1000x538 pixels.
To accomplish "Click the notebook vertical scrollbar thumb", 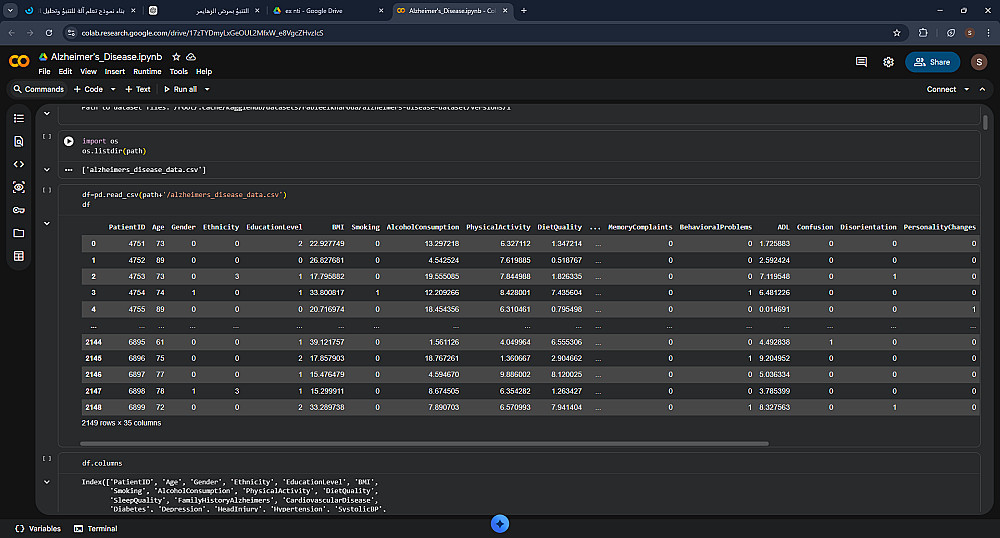I will coord(985,122).
